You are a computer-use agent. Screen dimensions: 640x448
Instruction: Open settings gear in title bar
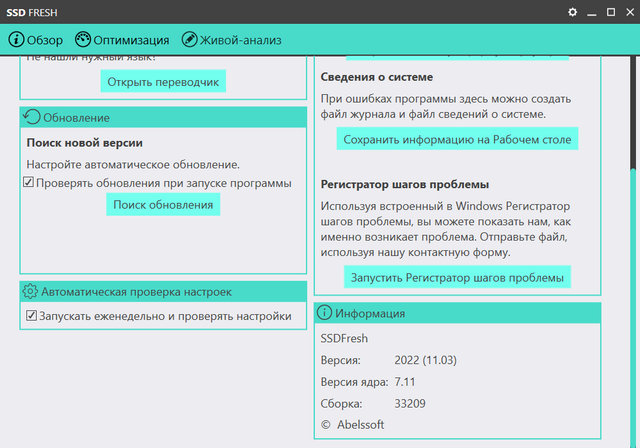coord(573,12)
